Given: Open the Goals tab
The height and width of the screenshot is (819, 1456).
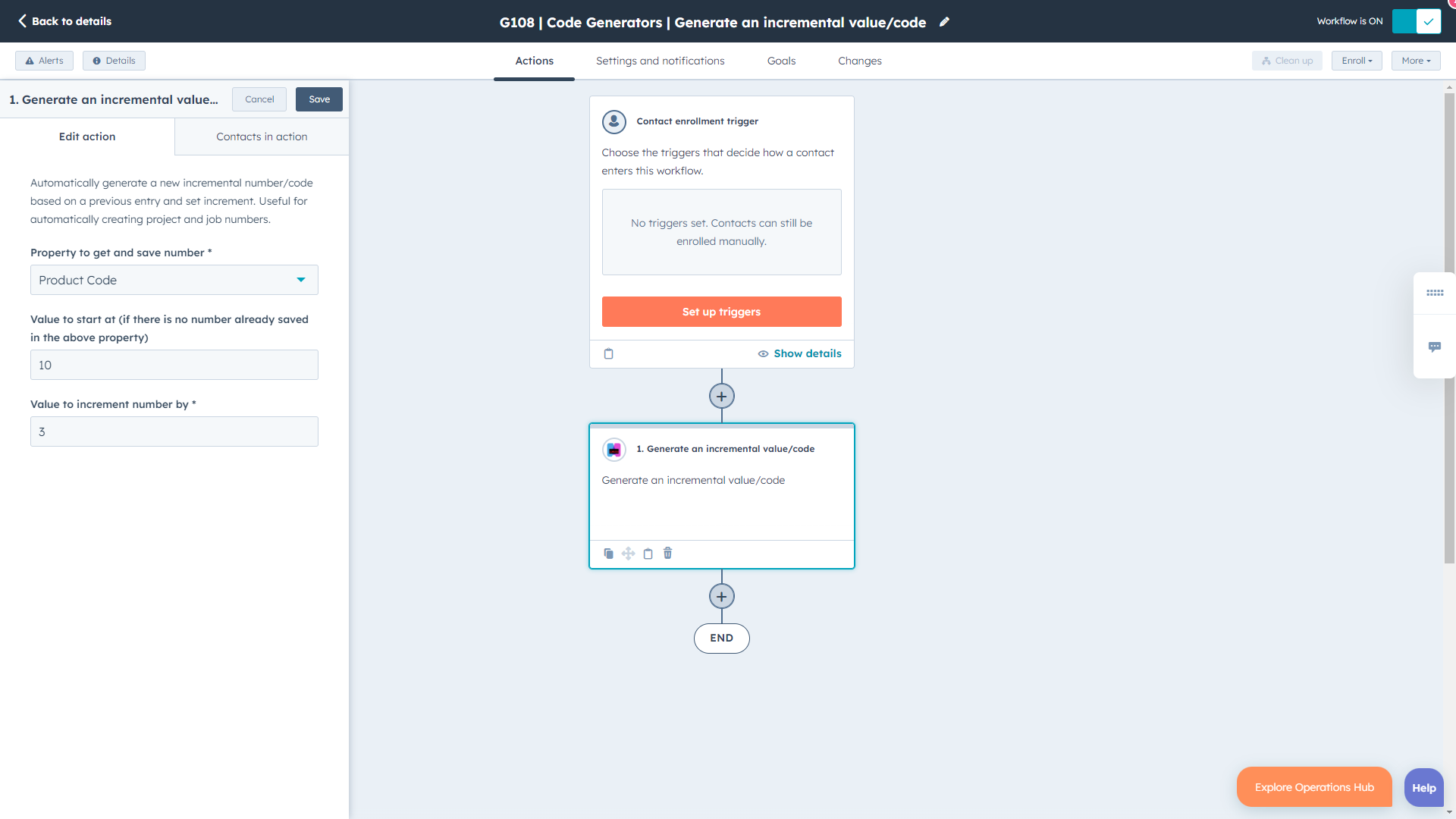Looking at the screenshot, I should pos(781,61).
